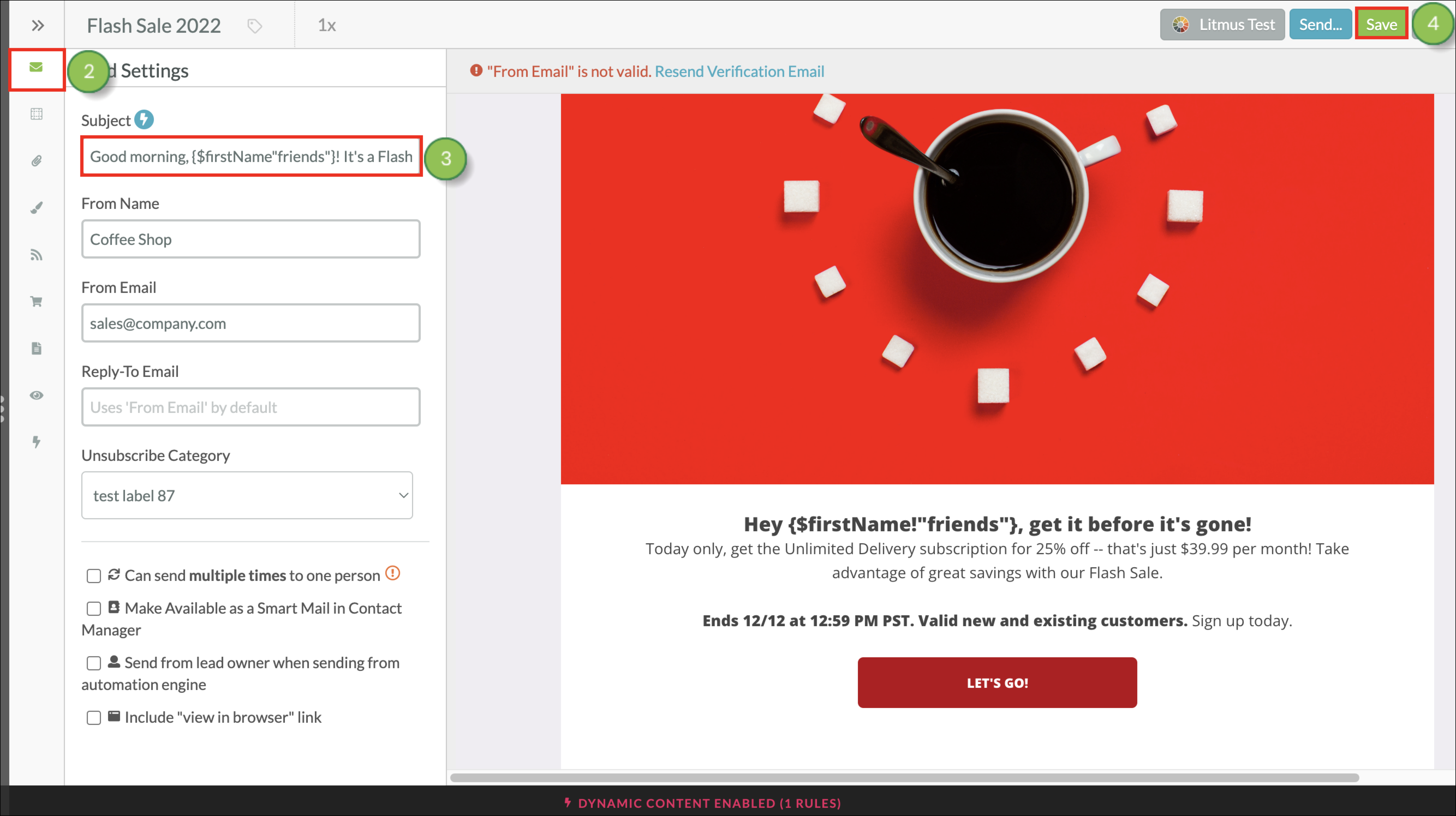
Task: Click the red error icon before From Email warning
Action: point(476,71)
